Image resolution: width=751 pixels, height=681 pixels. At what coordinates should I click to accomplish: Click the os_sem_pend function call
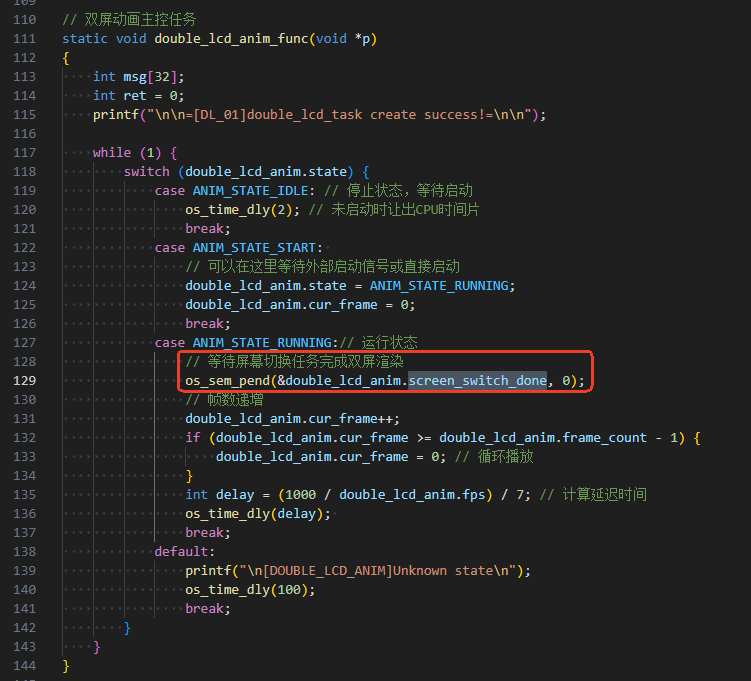tap(228, 381)
